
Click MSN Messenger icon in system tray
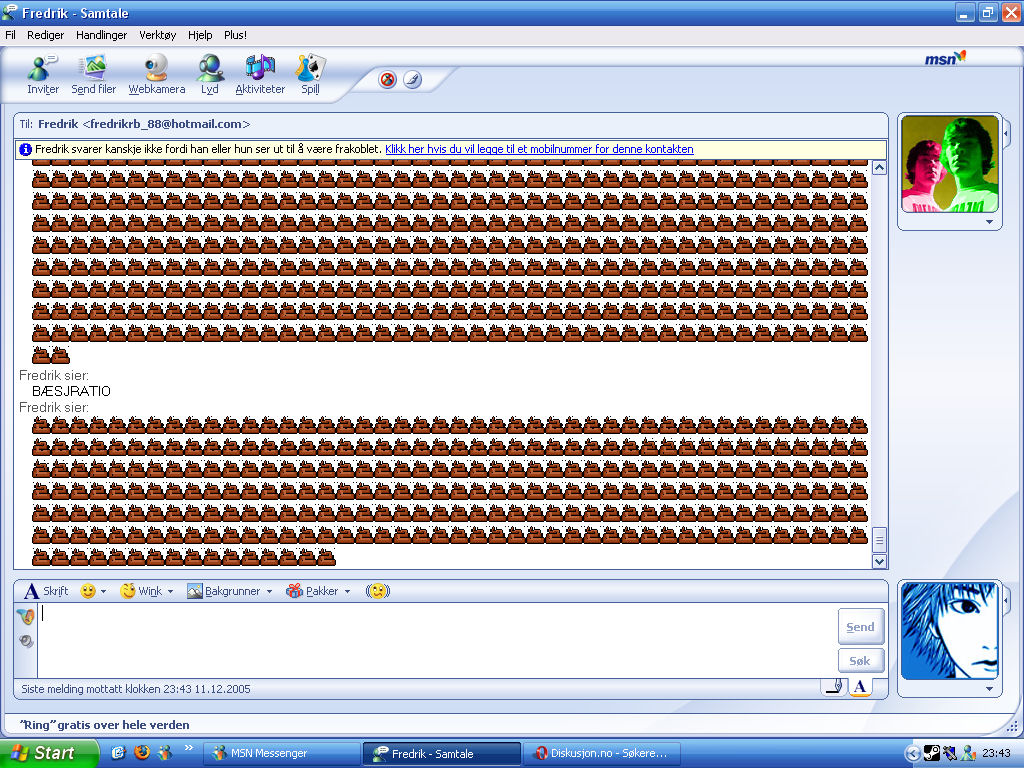pos(968,753)
